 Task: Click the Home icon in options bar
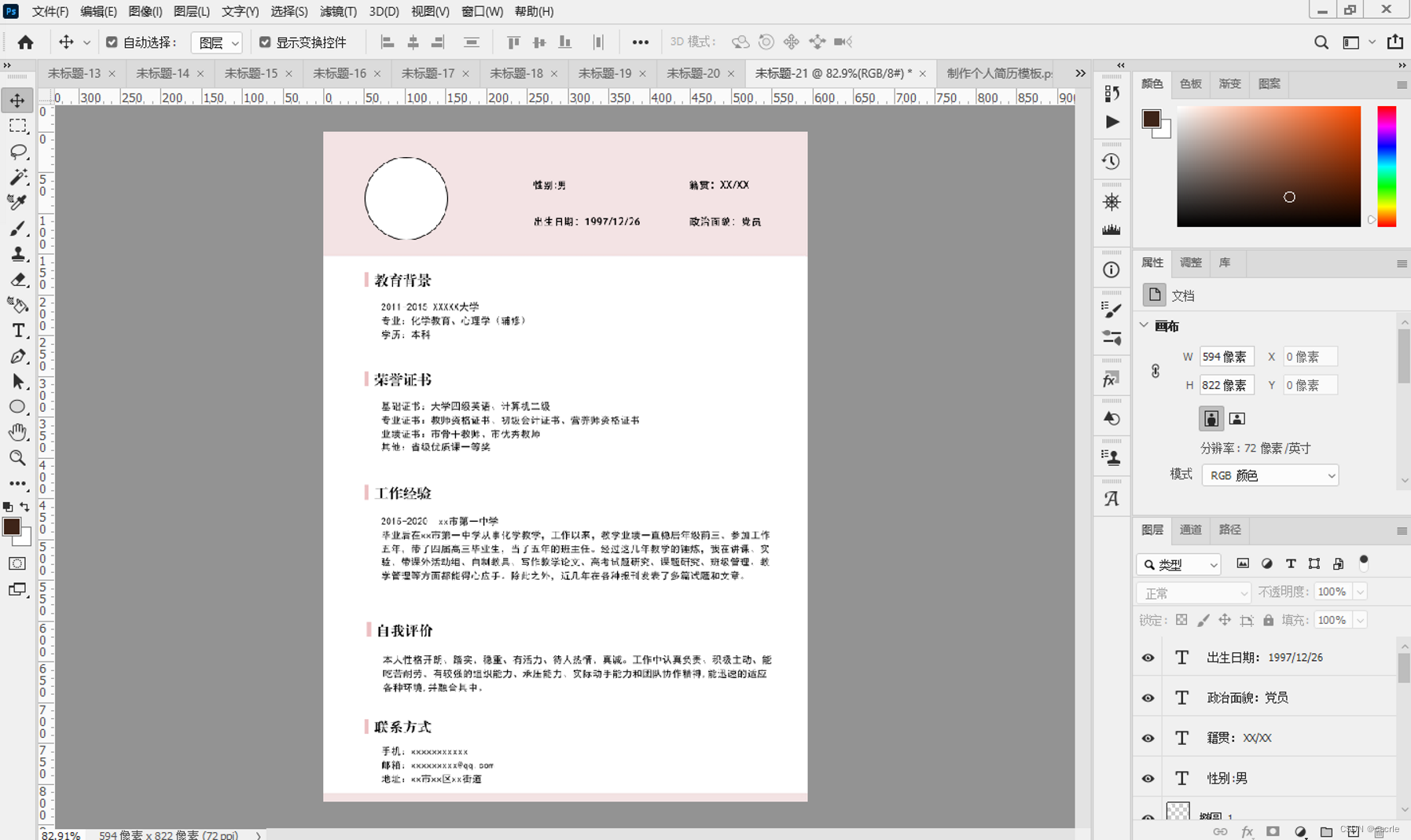25,42
